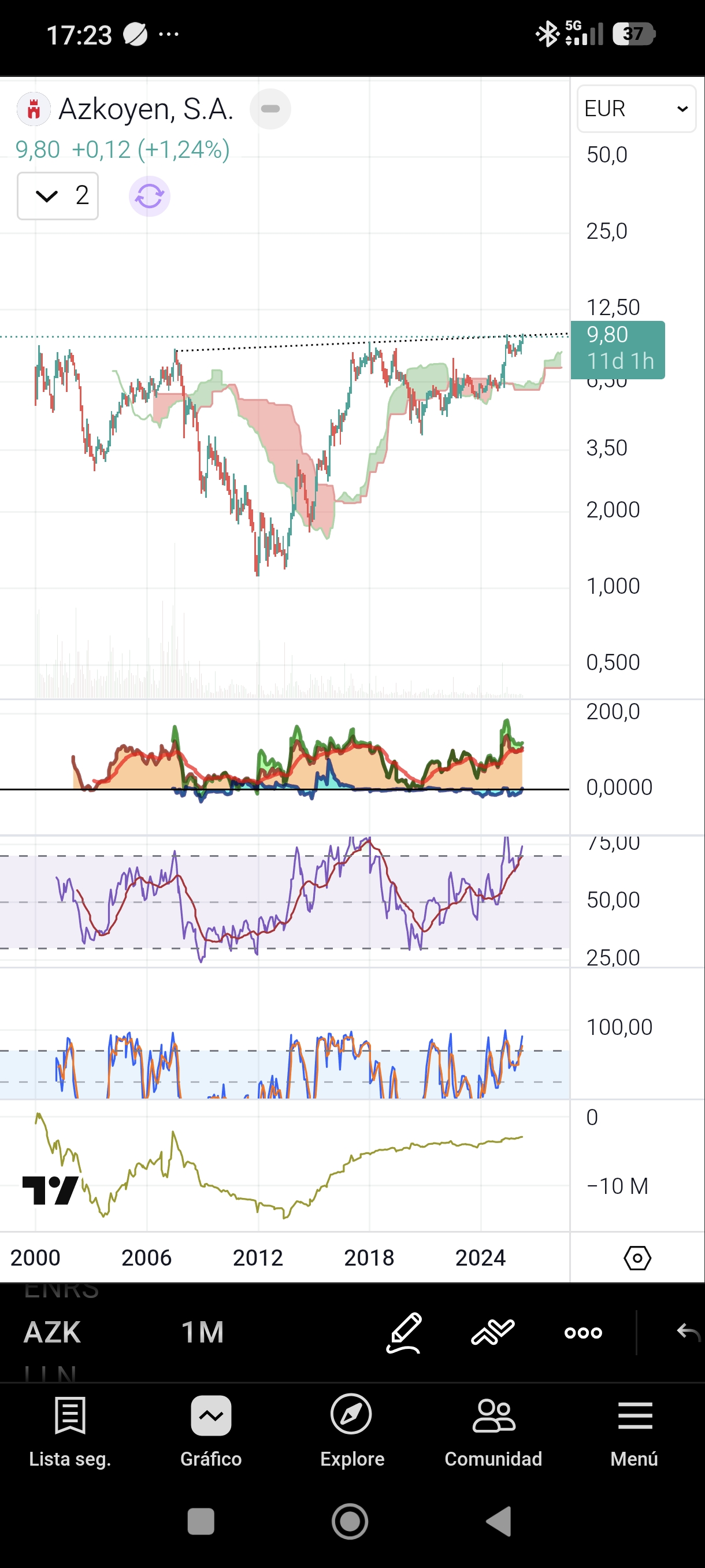Open the indicators icon in toolbar

[x=493, y=1333]
